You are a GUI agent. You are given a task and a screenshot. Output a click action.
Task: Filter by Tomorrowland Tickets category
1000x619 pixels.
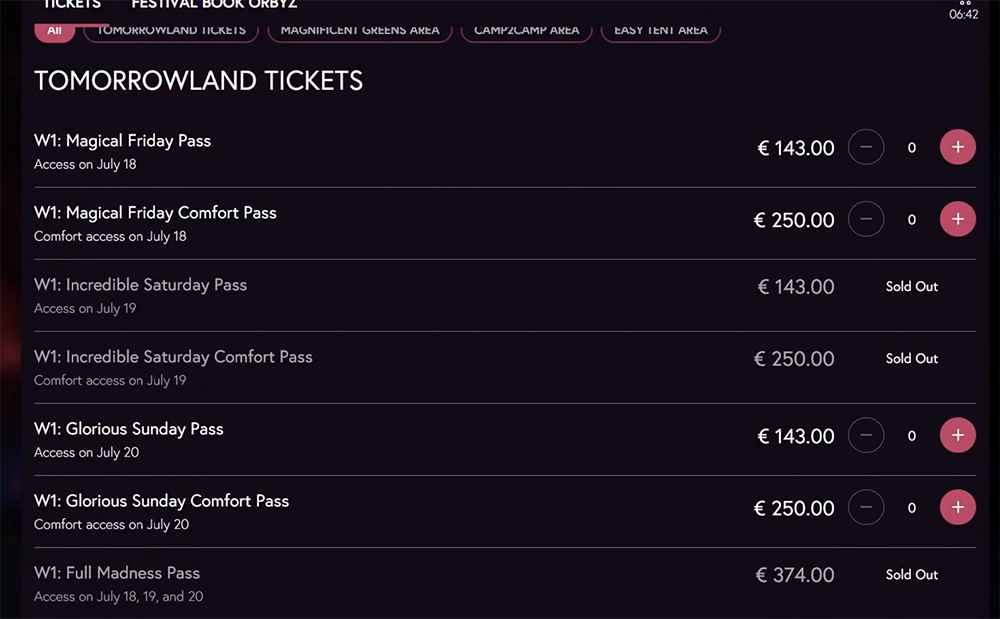(171, 30)
